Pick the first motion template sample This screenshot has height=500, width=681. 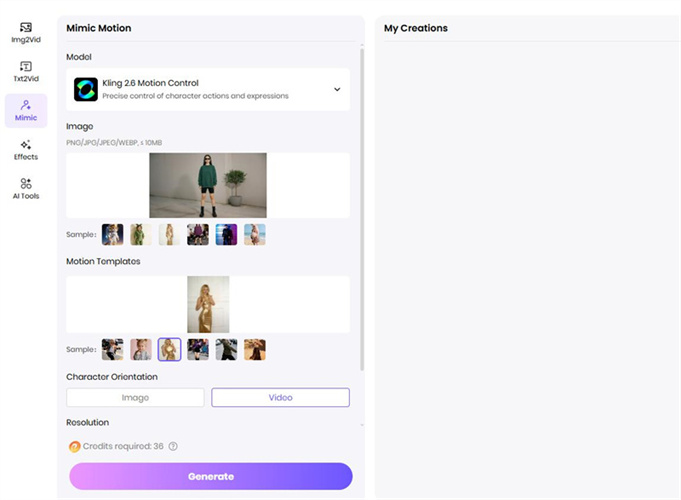pyautogui.click(x=112, y=350)
